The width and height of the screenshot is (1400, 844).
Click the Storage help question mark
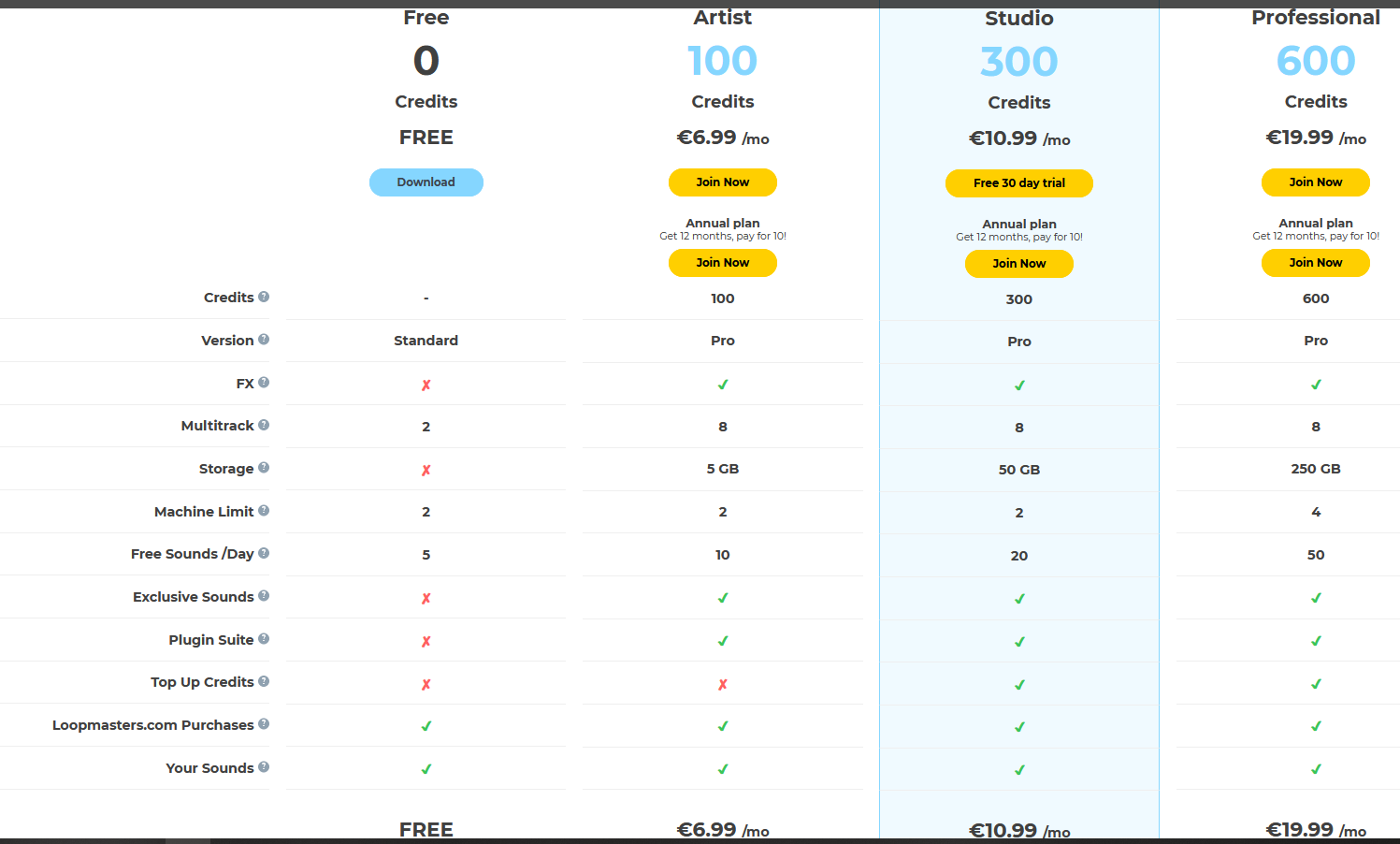[x=264, y=468]
